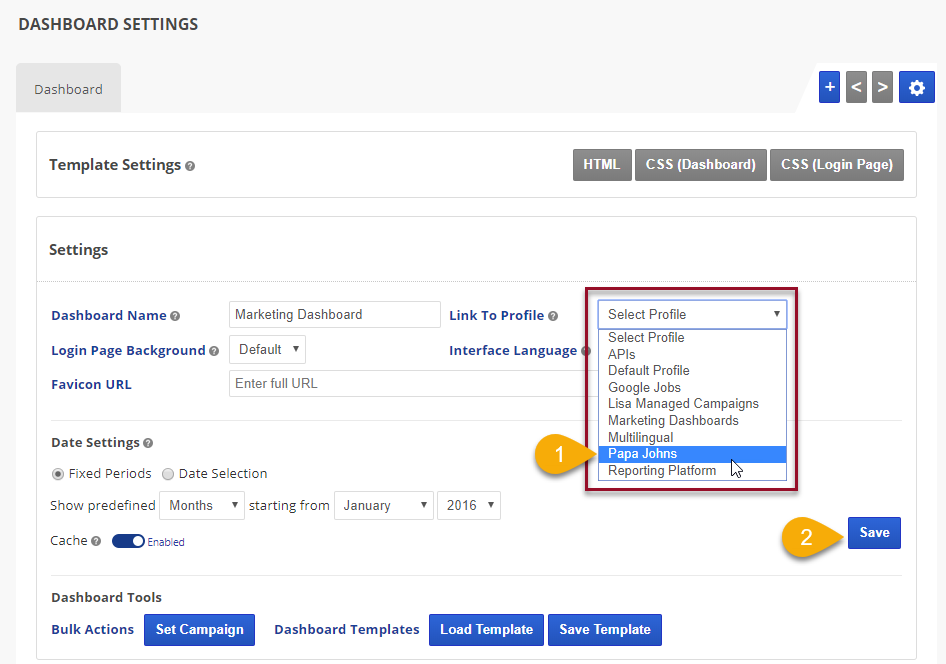Click help icon beside Login Page Background
Image resolution: width=946 pixels, height=664 pixels.
coord(214,351)
